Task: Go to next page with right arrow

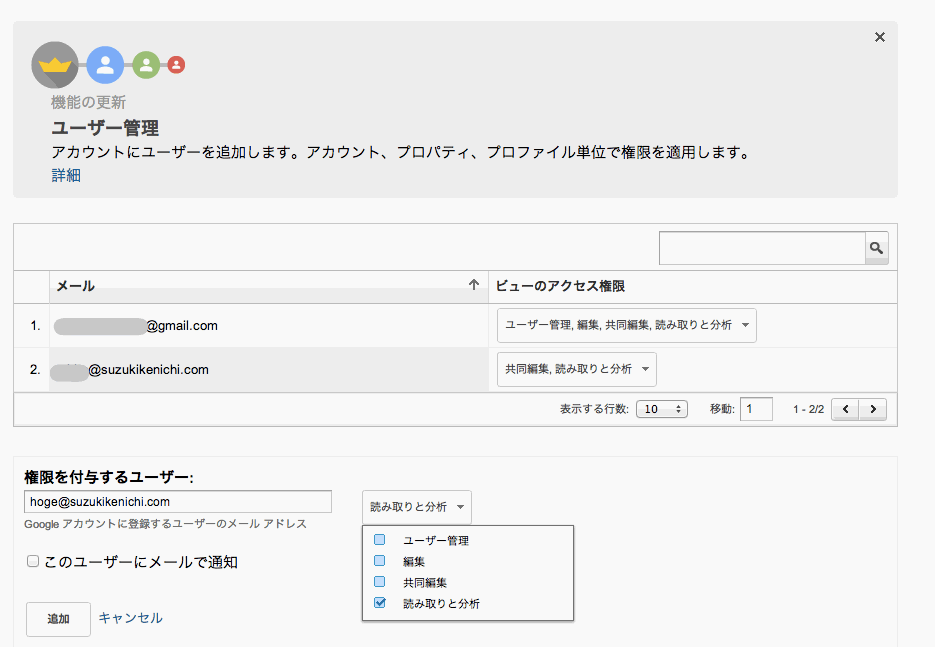Action: coord(873,409)
